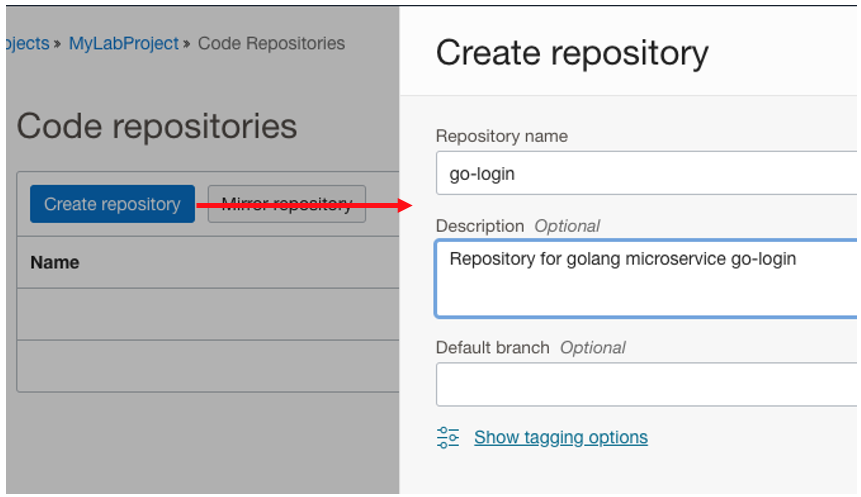Image resolution: width=861 pixels, height=497 pixels.
Task: Click the Description field label
Action: click(479, 226)
